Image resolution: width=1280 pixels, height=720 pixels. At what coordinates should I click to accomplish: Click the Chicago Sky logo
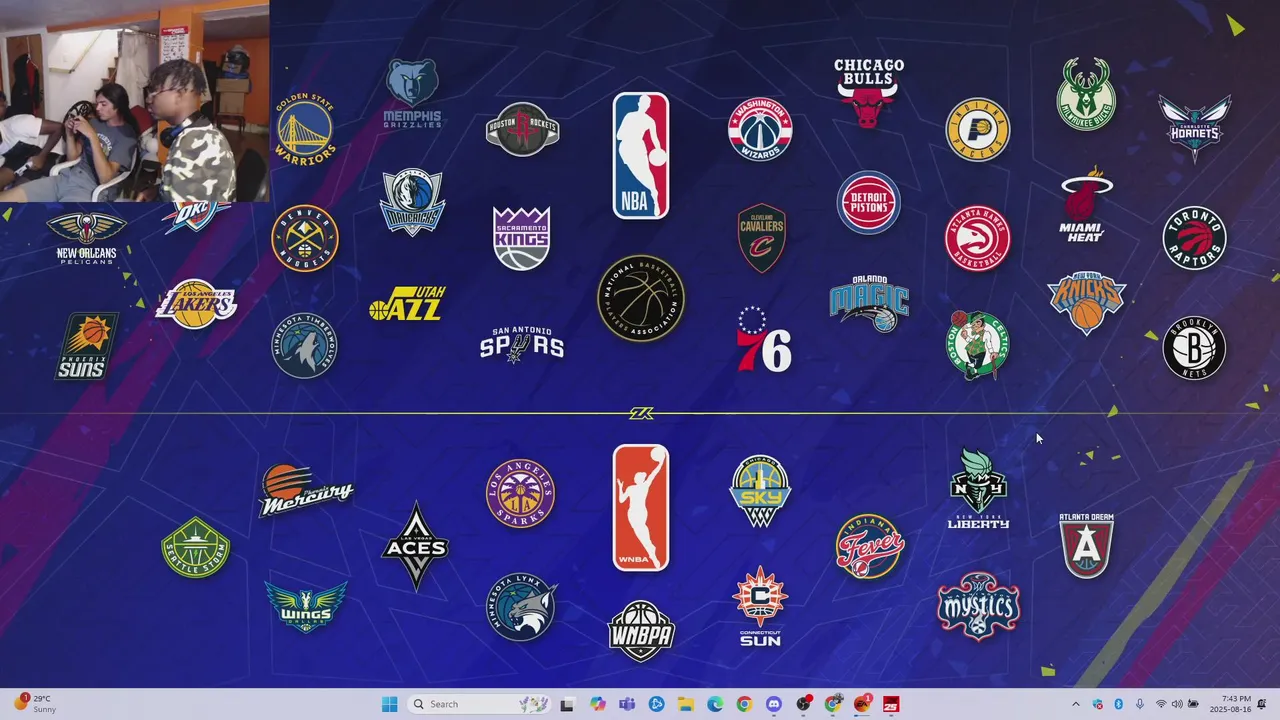tap(760, 491)
